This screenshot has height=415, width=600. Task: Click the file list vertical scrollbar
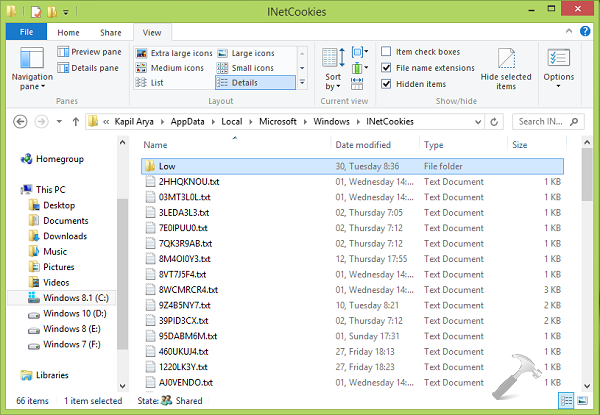point(587,175)
